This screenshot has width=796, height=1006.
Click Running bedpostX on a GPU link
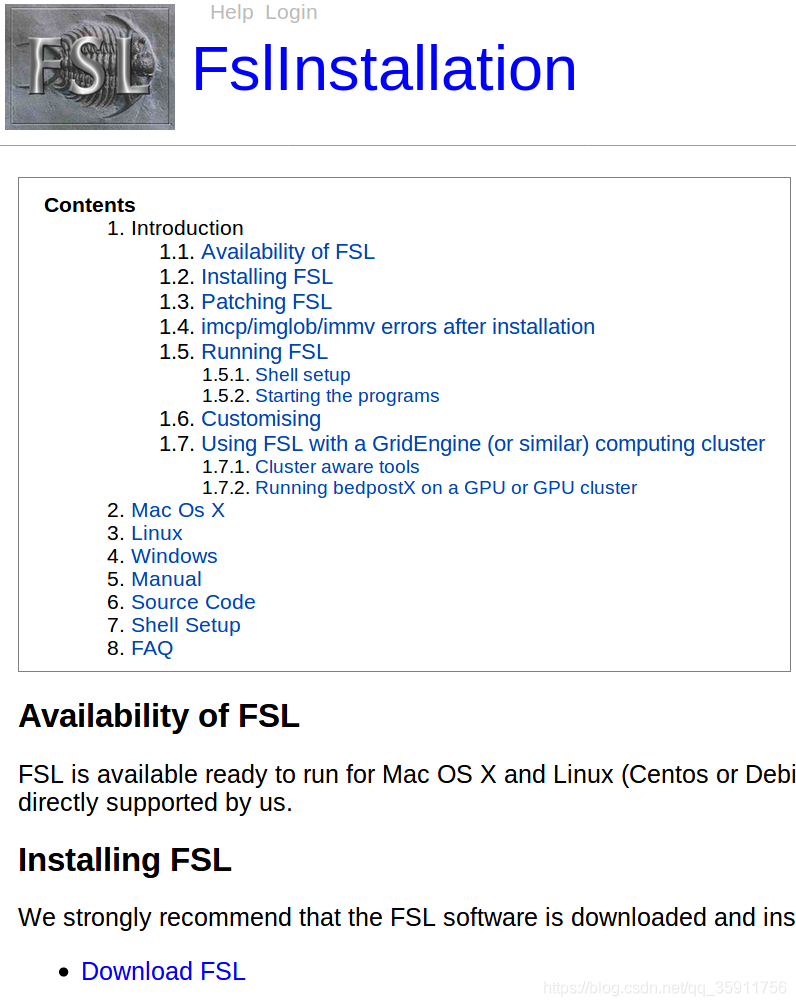(445, 487)
